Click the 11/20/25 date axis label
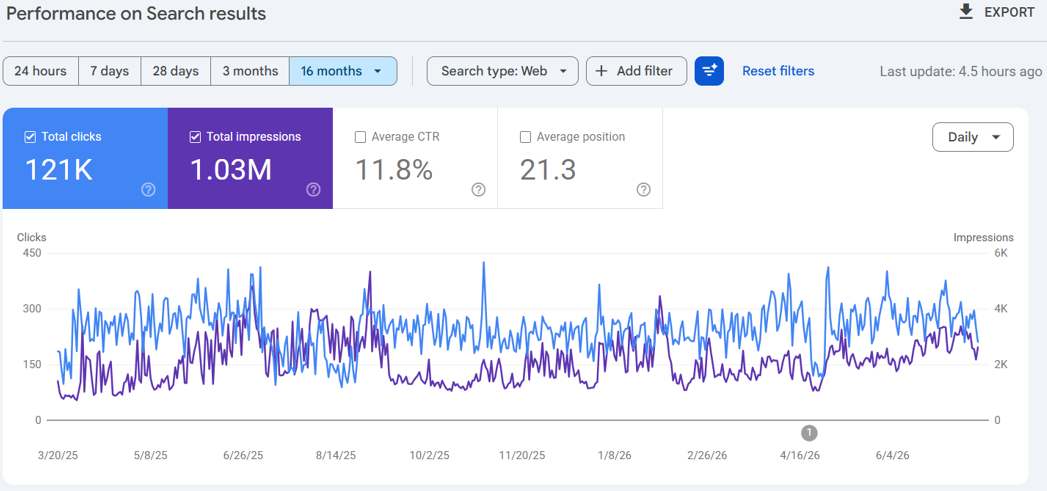 (522, 456)
